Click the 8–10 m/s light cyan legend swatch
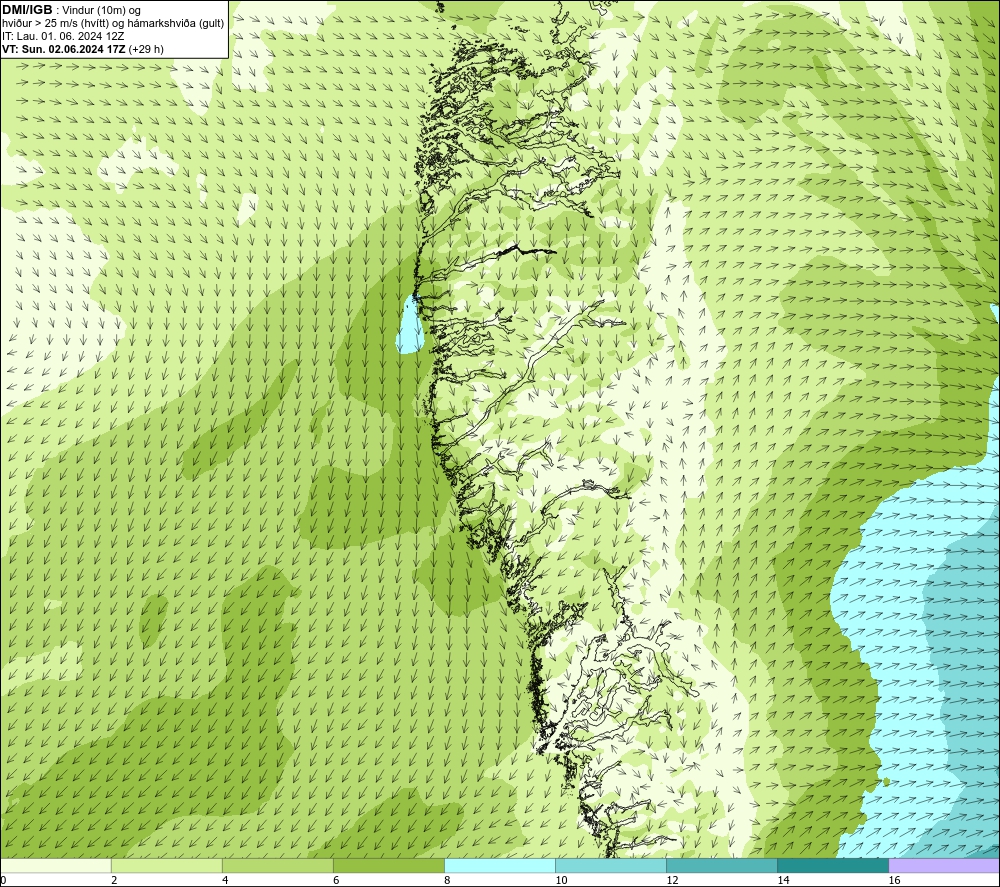Screen dimensions: 1000x887 click(x=499, y=865)
